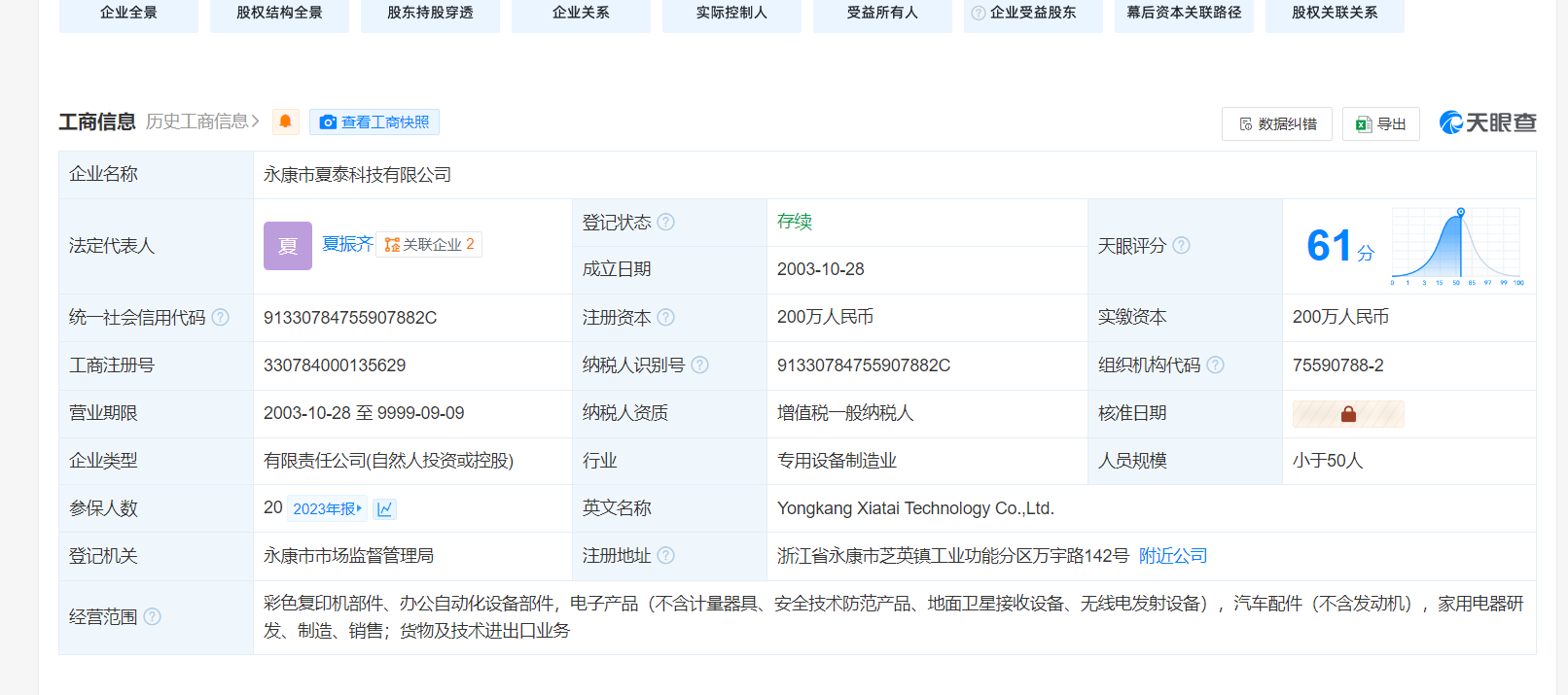Click the lock icon in 核准日期 row
The width and height of the screenshot is (1568, 695).
click(x=1348, y=414)
